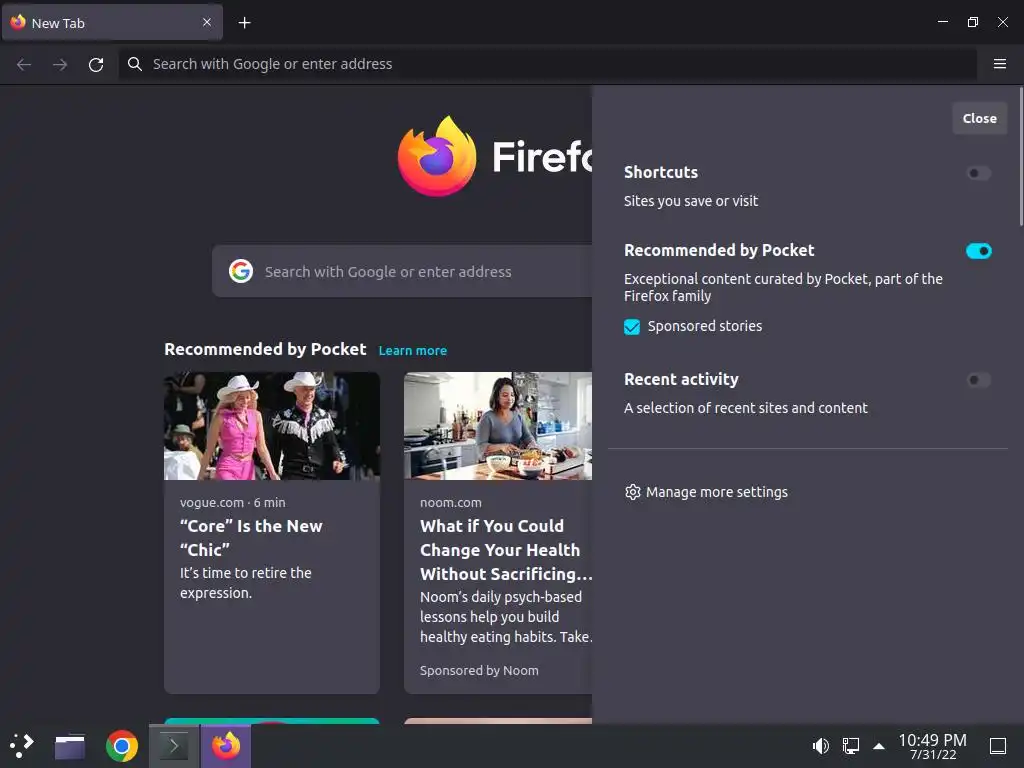This screenshot has width=1024, height=768.
Task: Click the forward navigation arrow
Action: tap(60, 64)
